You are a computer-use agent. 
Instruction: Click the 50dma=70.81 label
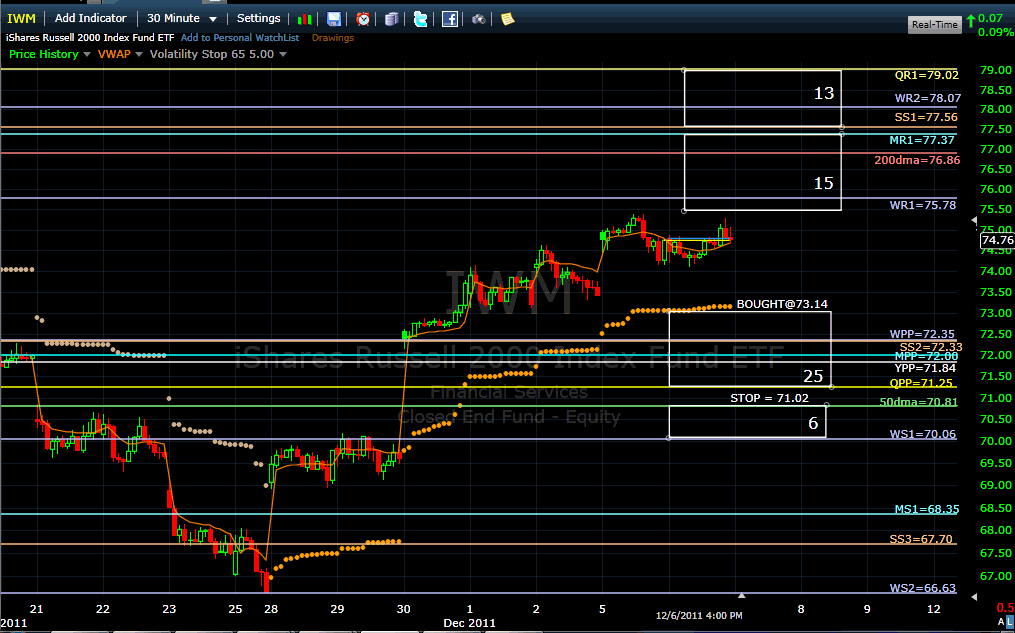918,402
